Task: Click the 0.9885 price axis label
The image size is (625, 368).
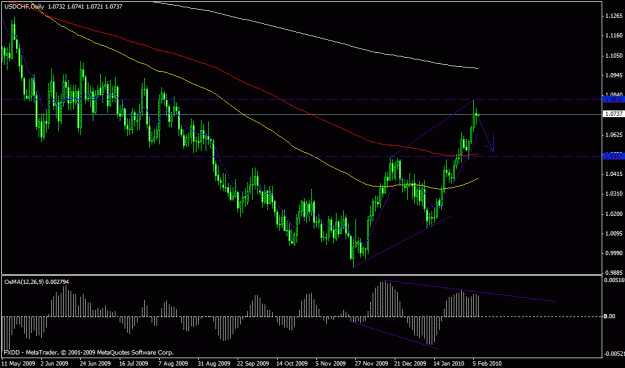Action: pos(614,273)
